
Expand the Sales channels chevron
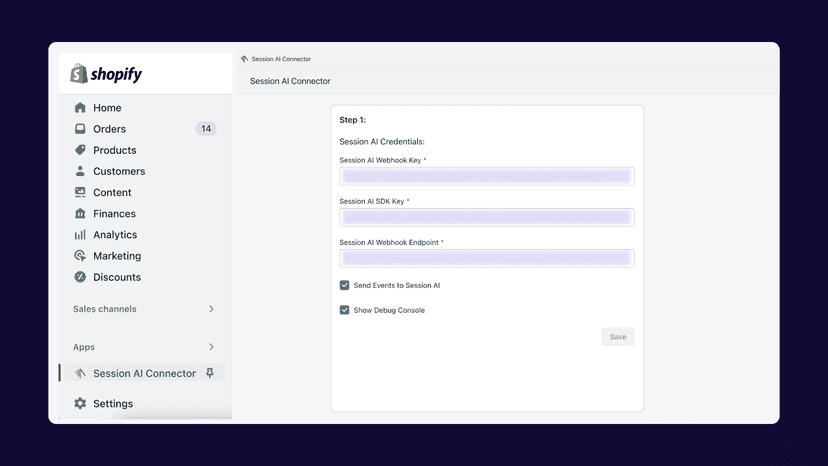click(211, 309)
